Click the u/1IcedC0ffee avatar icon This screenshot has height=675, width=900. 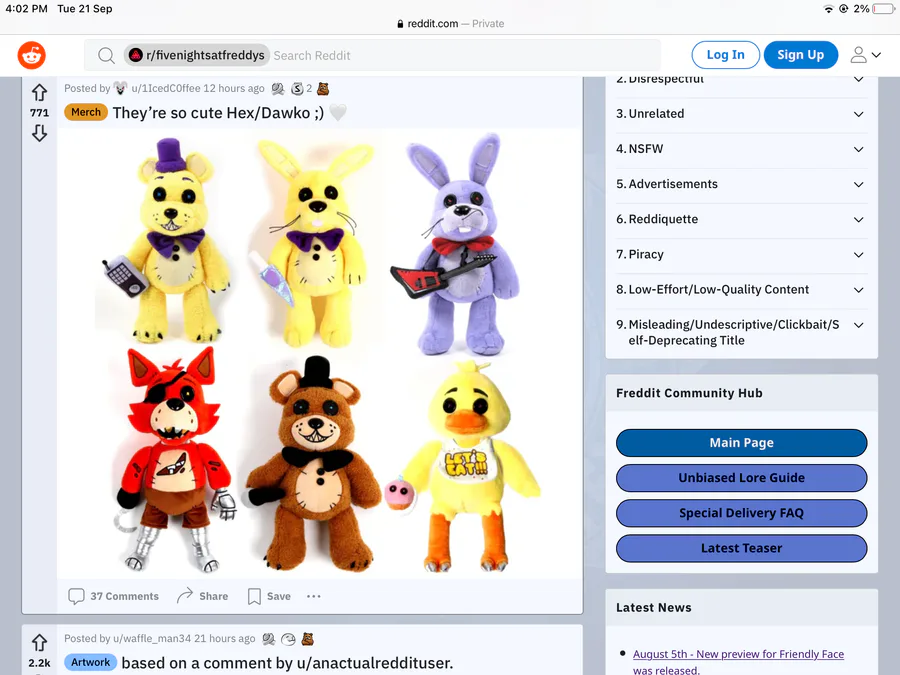(120, 88)
